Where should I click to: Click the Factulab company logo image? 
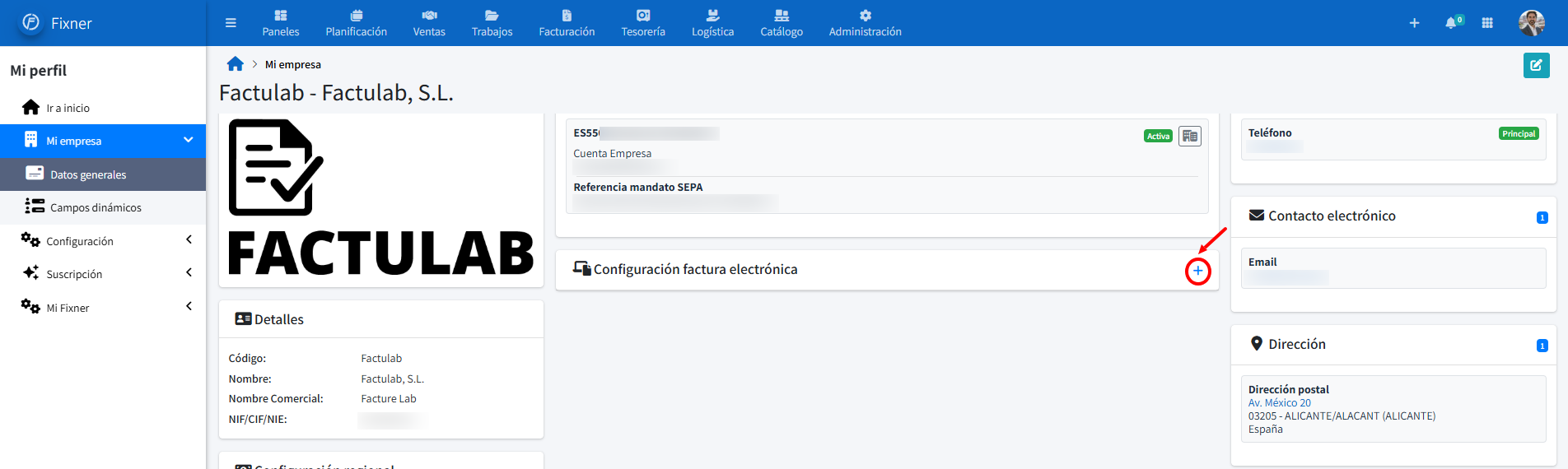click(x=380, y=199)
